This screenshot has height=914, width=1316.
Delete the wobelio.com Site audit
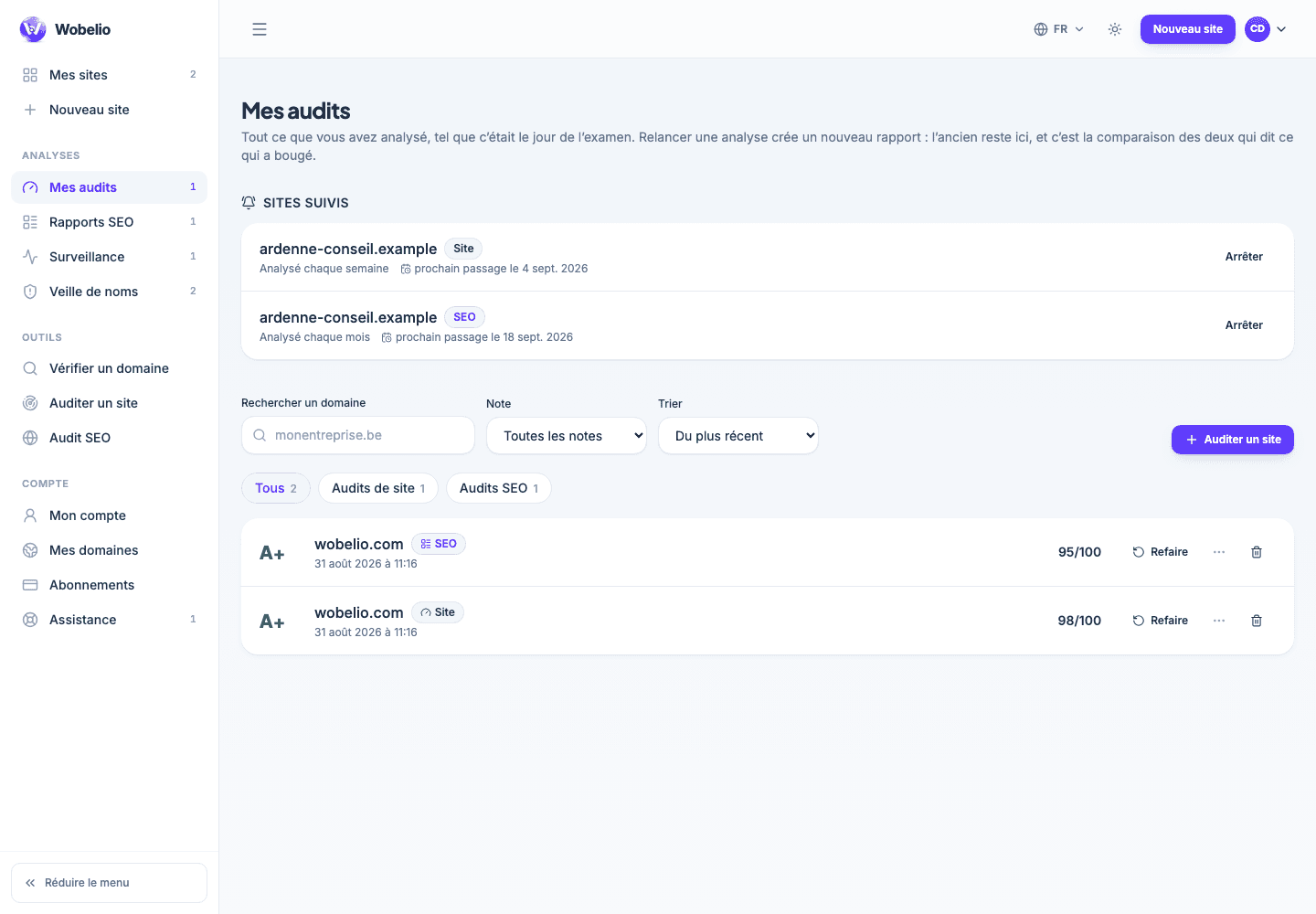(x=1257, y=621)
